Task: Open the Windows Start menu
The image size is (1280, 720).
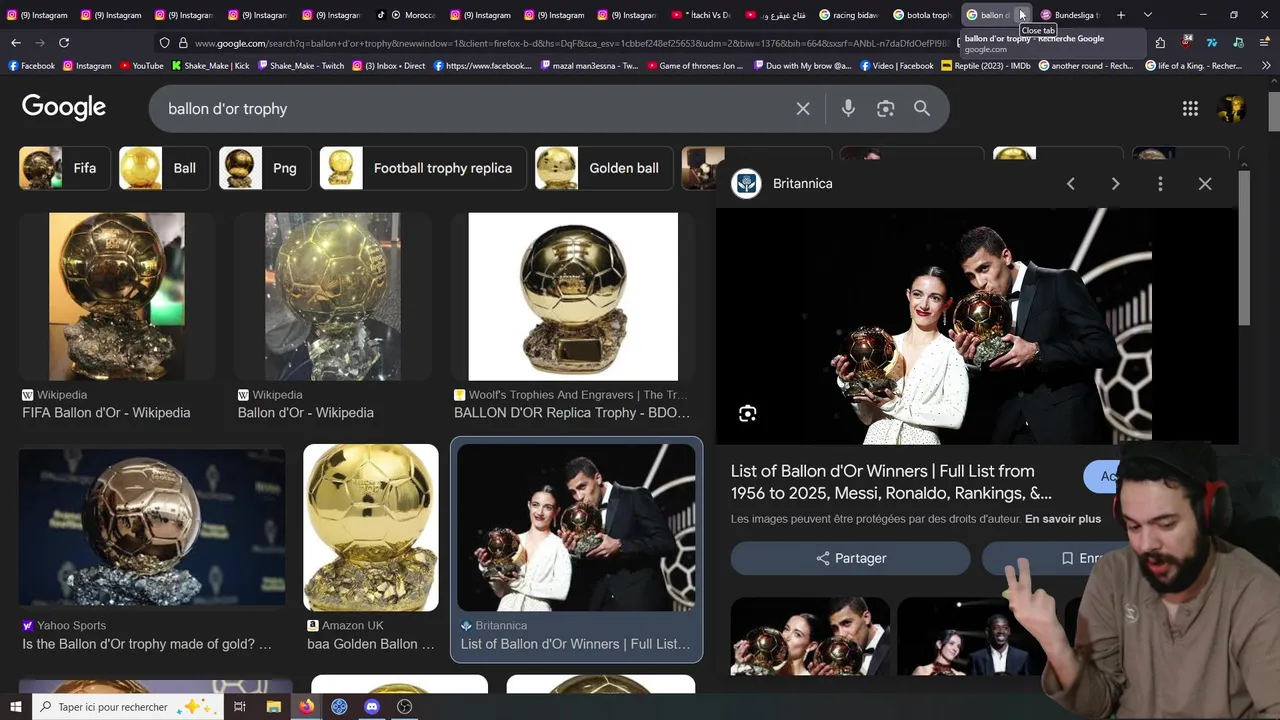Action: 15,707
